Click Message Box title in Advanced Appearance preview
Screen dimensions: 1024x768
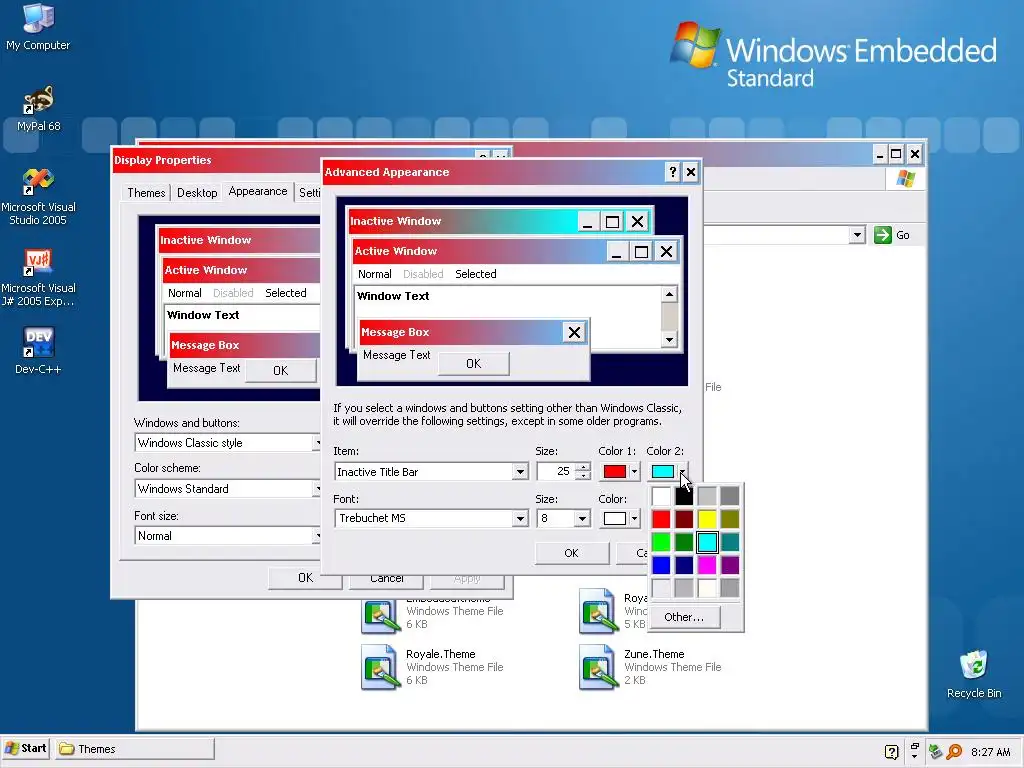pyautogui.click(x=395, y=332)
